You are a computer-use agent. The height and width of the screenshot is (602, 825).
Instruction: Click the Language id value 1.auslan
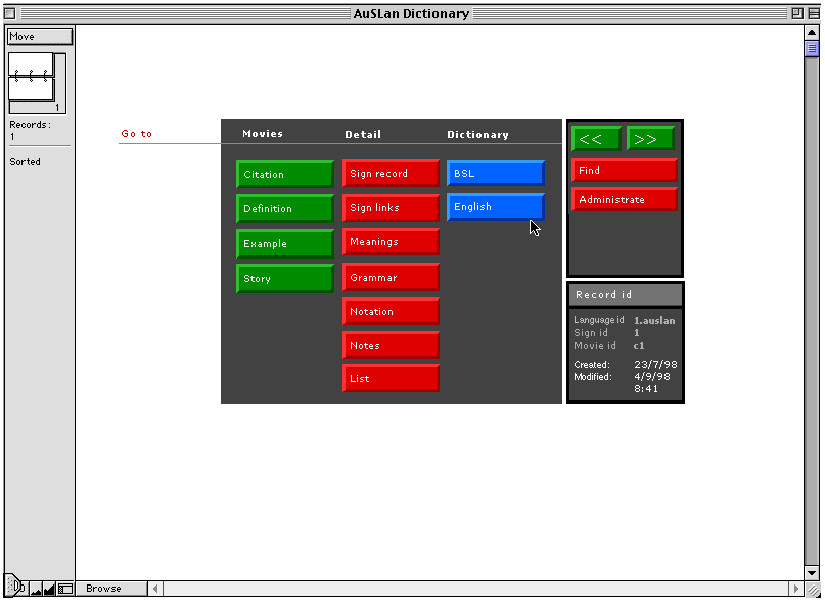coord(654,320)
